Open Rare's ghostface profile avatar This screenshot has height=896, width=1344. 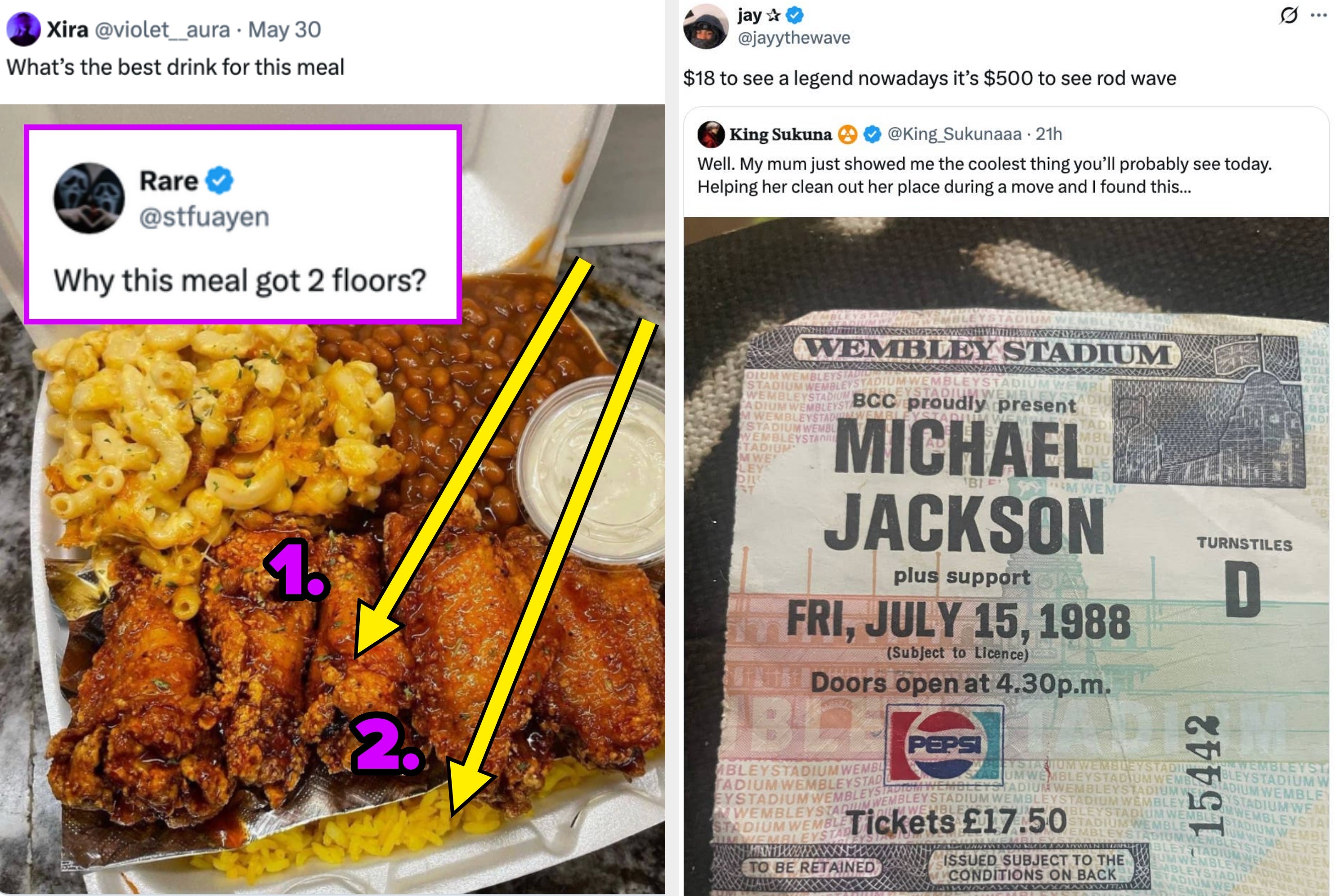click(x=89, y=198)
